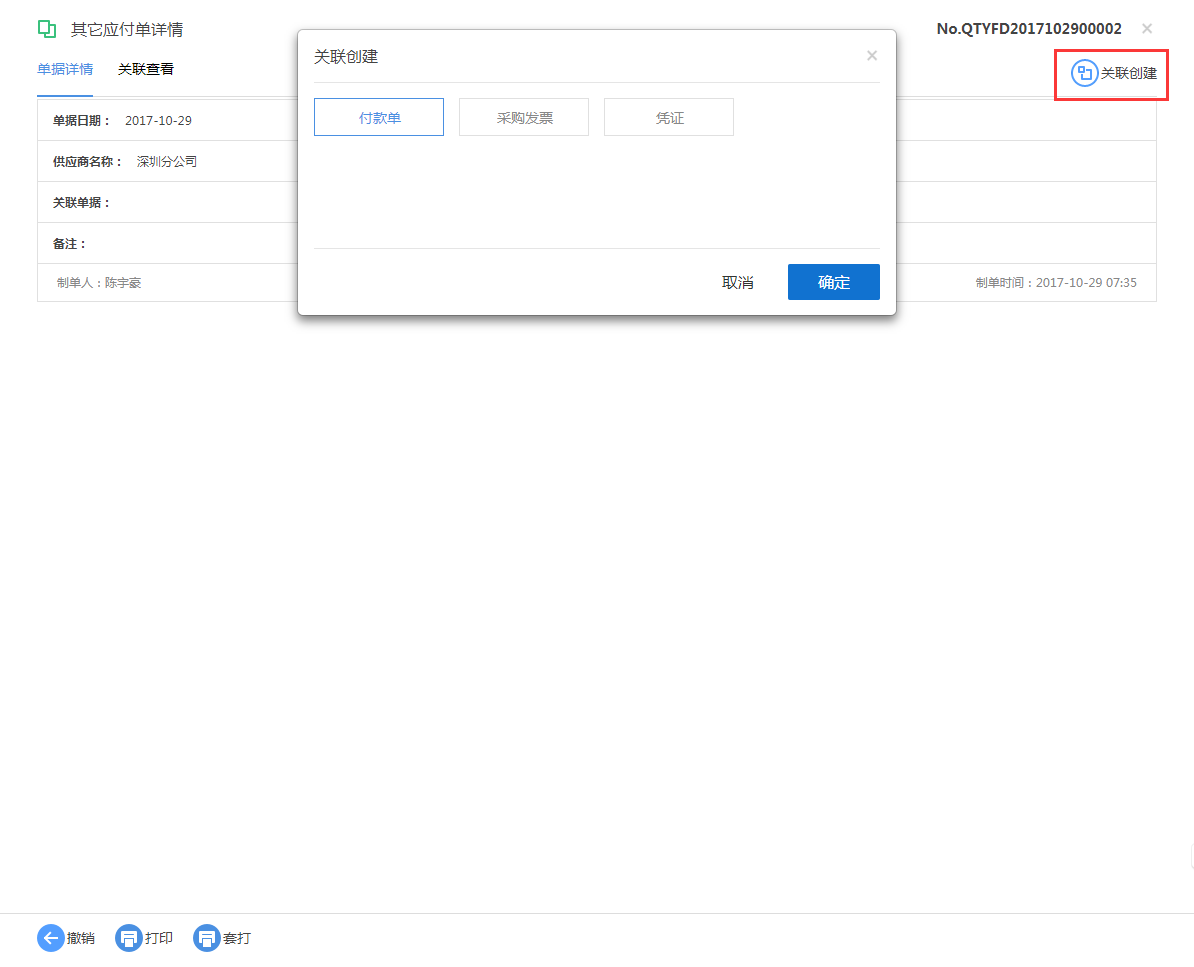Screen dimensions: 1194x967
Task: Click the 其它应付单详情 page title
Action: (x=127, y=30)
